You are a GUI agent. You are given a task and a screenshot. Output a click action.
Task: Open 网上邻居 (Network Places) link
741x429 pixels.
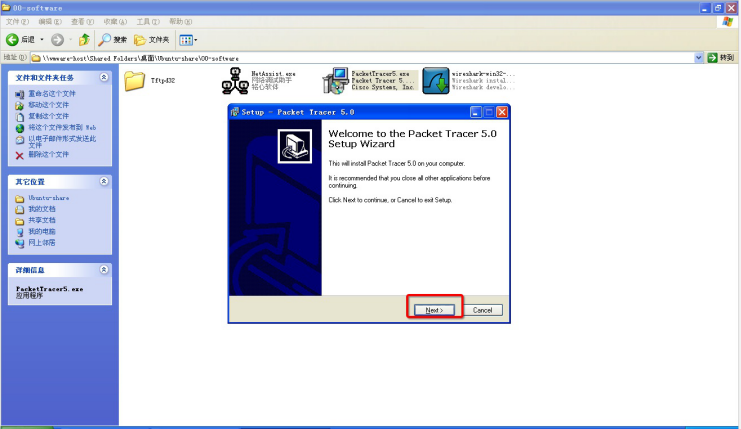[x=42, y=243]
